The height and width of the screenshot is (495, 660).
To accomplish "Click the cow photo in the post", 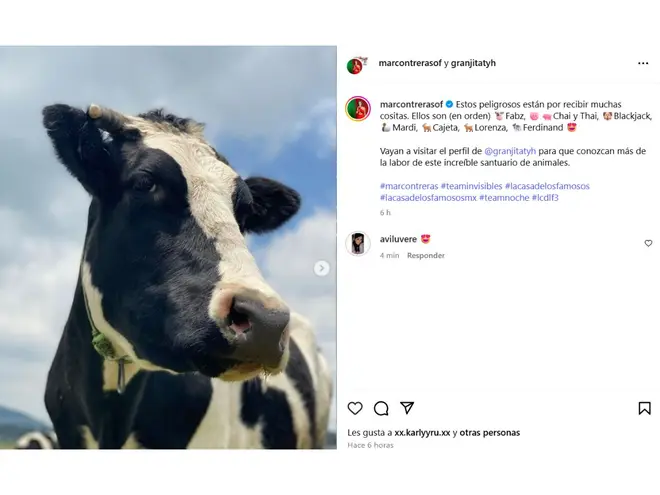I will click(x=168, y=248).
